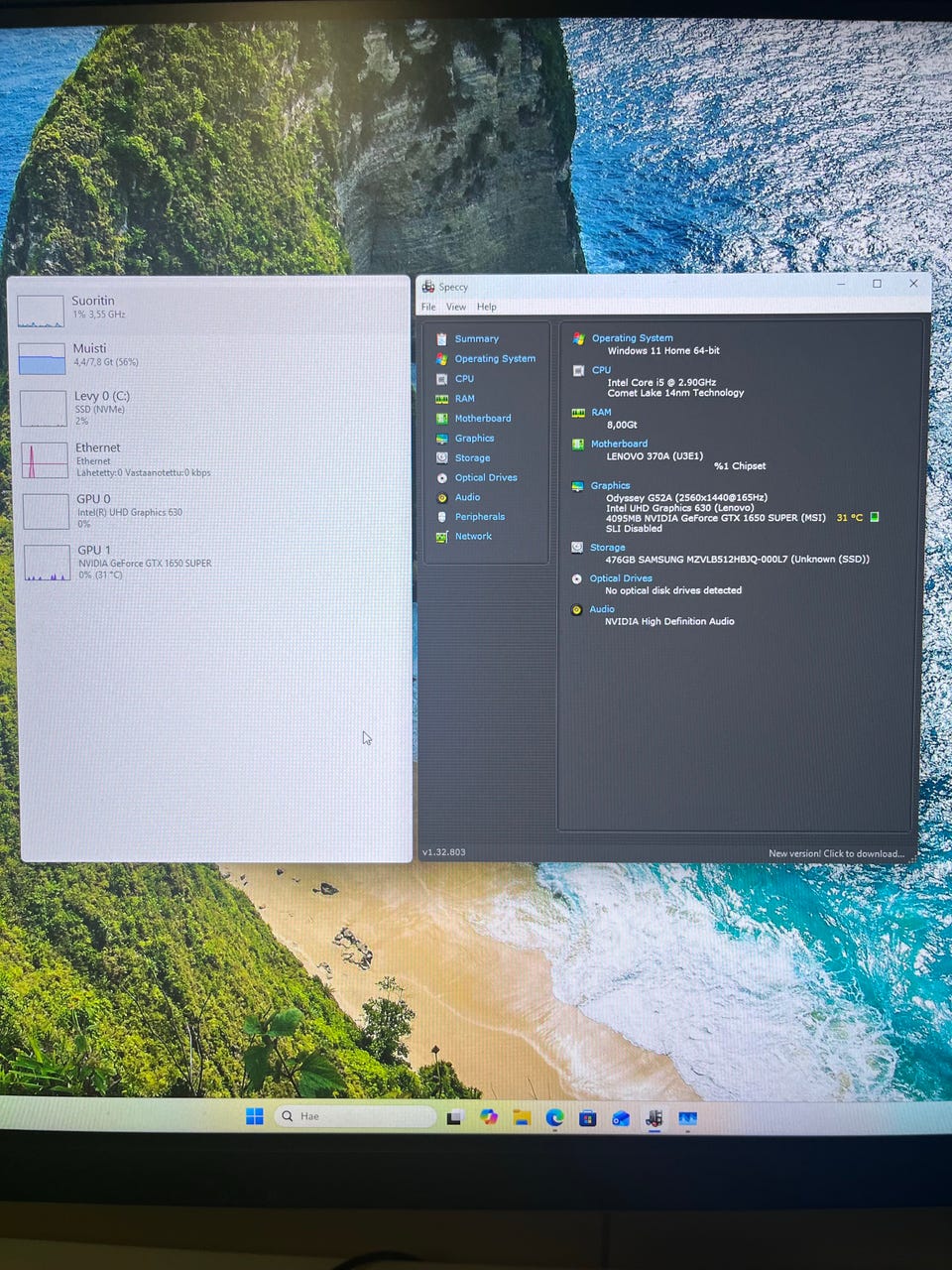The width and height of the screenshot is (952, 1270).
Task: Click the Optical Drives heading link in summary
Action: click(x=621, y=578)
